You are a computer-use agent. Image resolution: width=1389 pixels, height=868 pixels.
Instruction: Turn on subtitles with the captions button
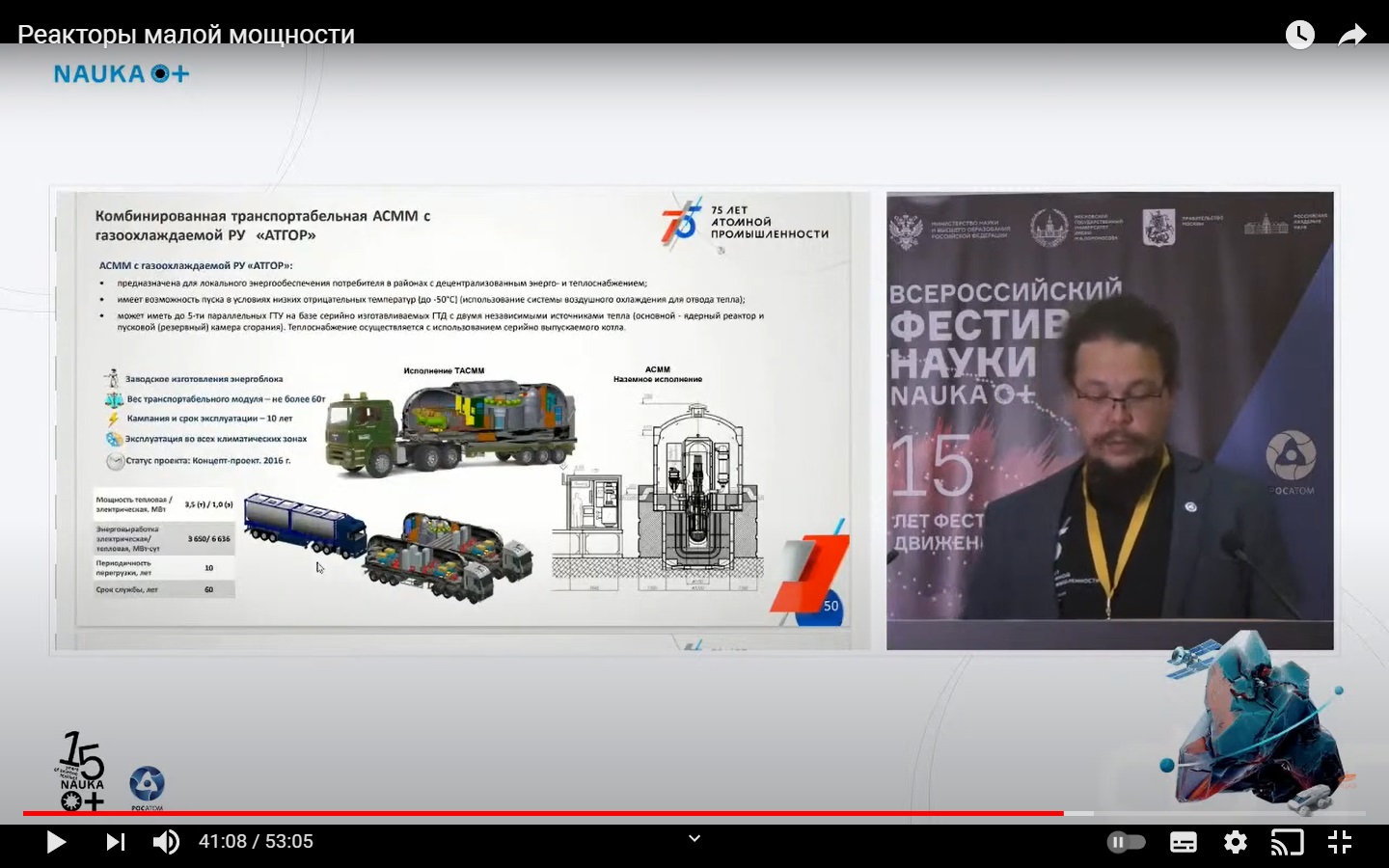1184,842
